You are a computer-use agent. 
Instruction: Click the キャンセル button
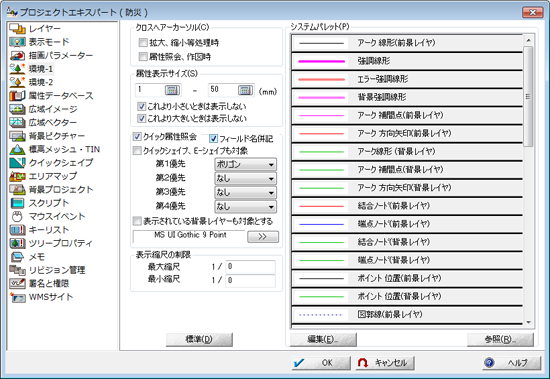(385, 363)
